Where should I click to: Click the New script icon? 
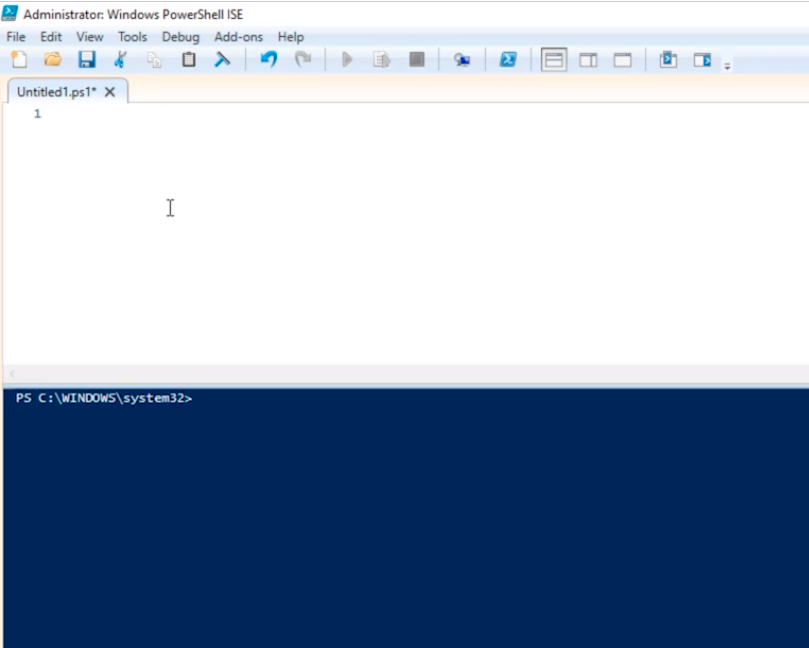click(18, 60)
